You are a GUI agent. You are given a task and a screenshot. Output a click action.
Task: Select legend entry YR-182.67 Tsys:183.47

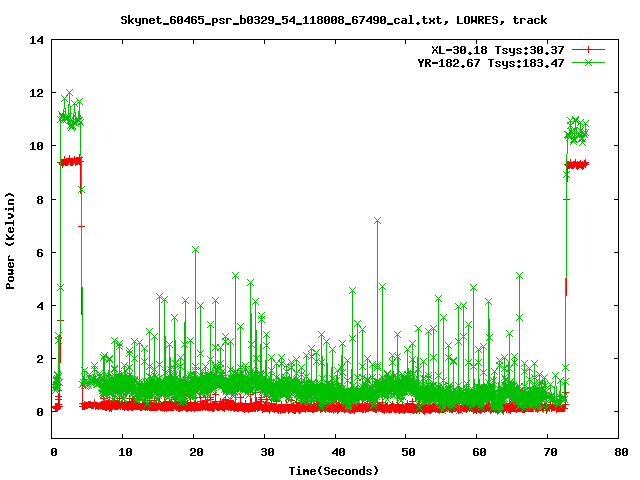click(491, 63)
